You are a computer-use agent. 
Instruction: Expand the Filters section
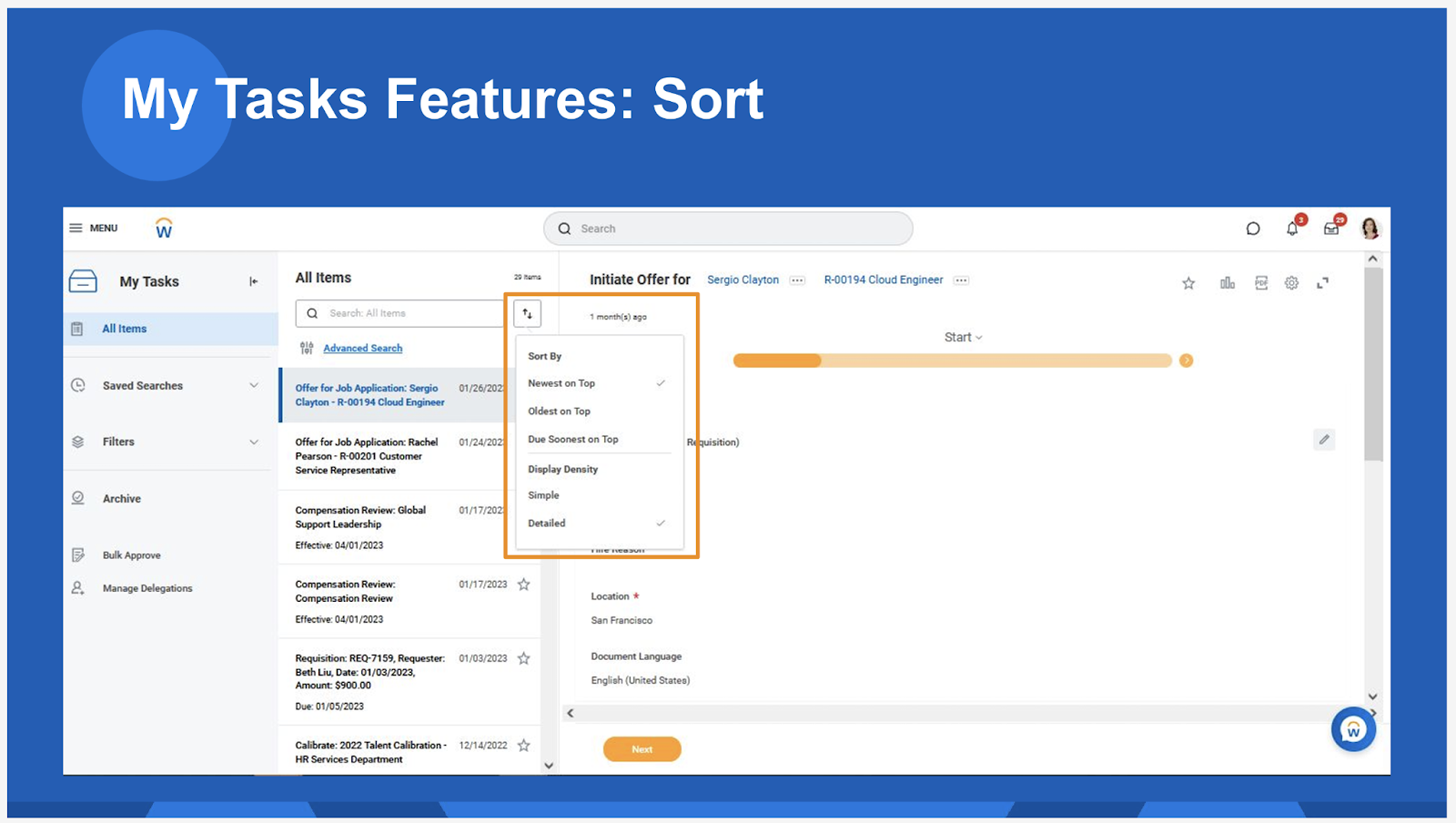[254, 442]
